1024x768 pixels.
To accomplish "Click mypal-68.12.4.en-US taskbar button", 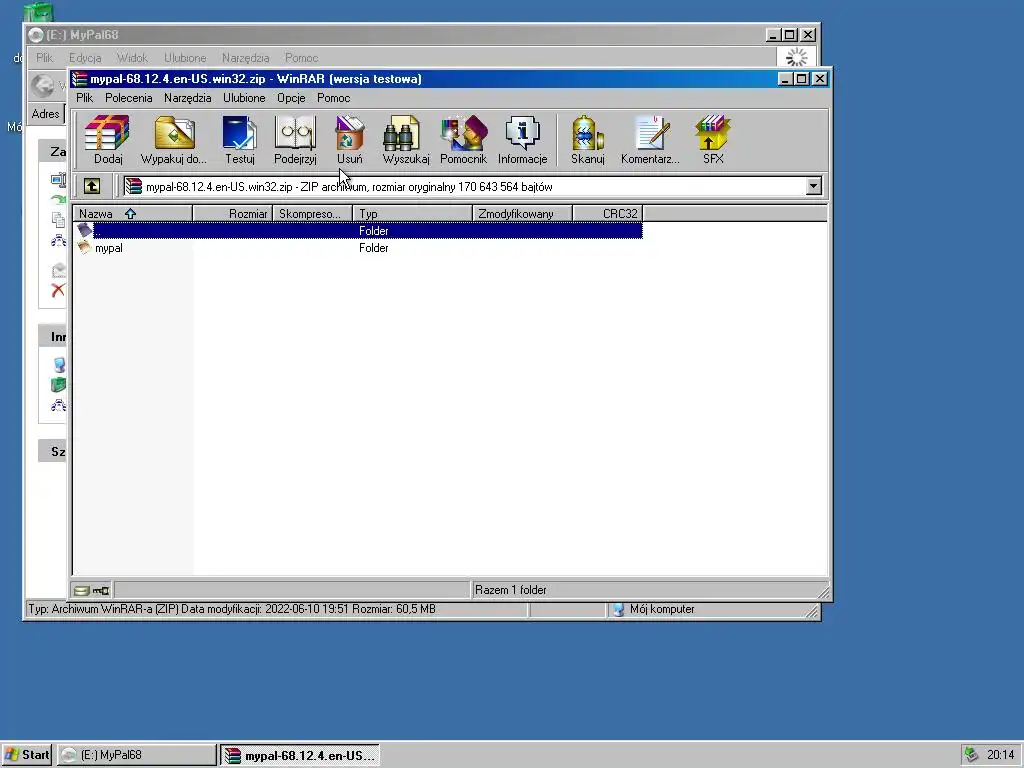I will point(300,755).
